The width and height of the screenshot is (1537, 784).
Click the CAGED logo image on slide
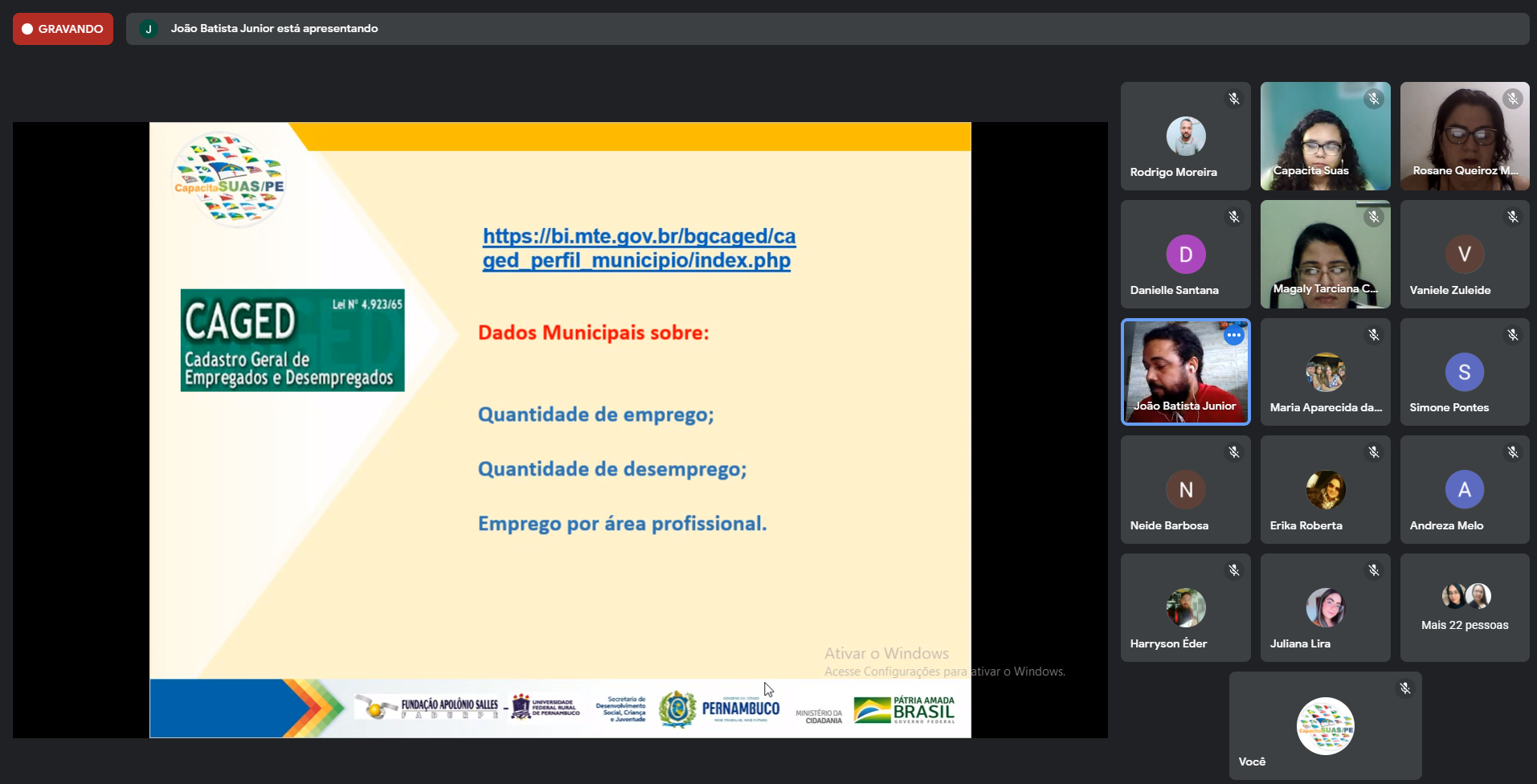[292, 340]
